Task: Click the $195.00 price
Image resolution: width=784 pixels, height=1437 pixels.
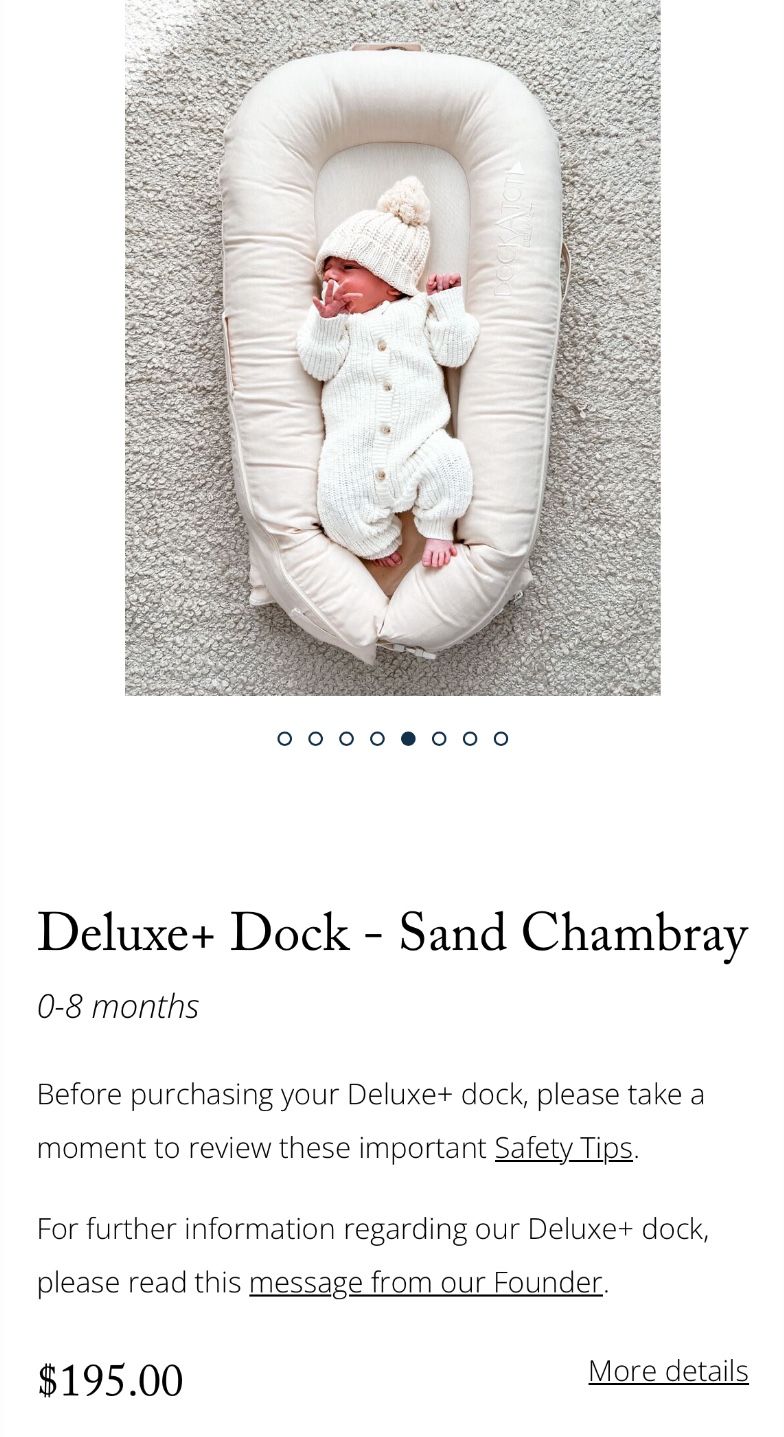Action: (110, 1381)
